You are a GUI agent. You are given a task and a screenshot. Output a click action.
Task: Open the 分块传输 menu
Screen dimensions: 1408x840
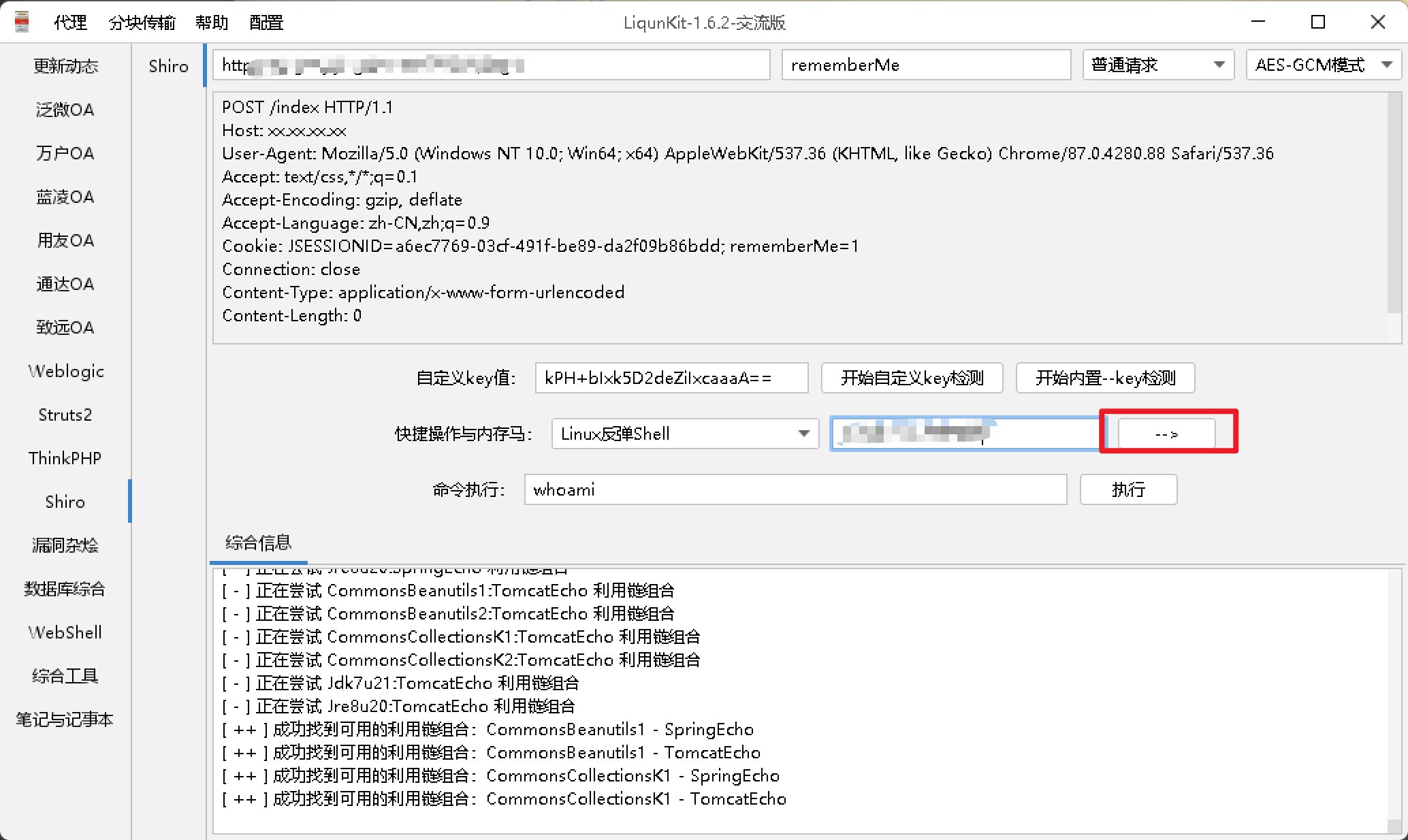click(x=142, y=22)
